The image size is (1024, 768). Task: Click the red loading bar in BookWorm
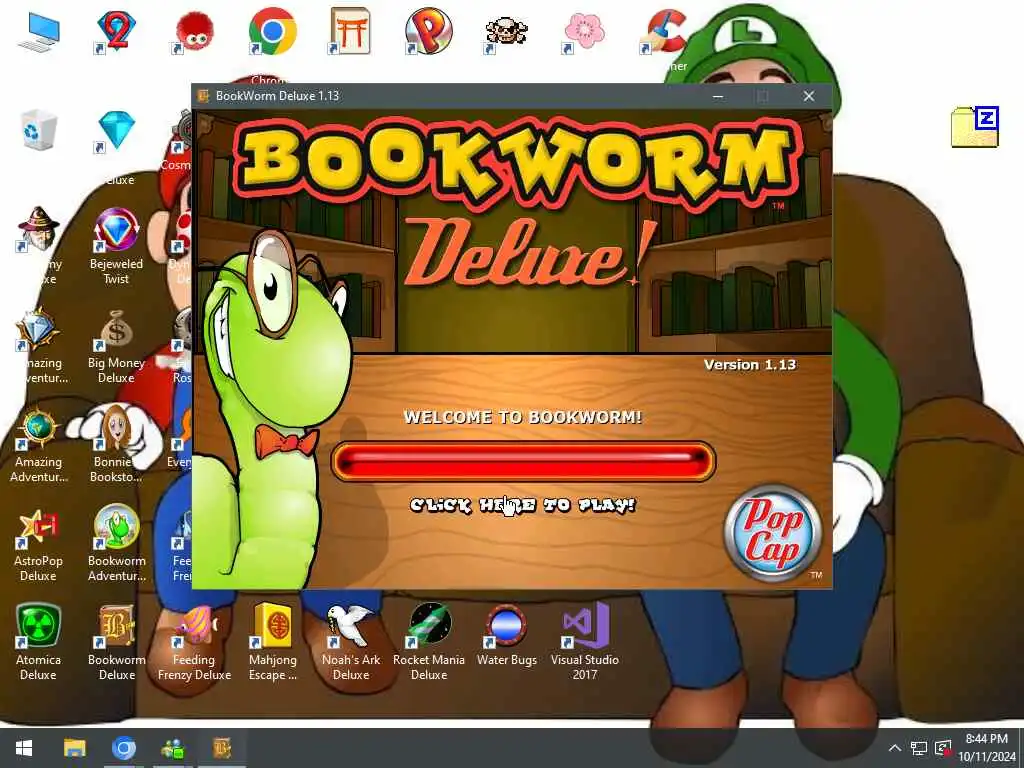coord(523,462)
